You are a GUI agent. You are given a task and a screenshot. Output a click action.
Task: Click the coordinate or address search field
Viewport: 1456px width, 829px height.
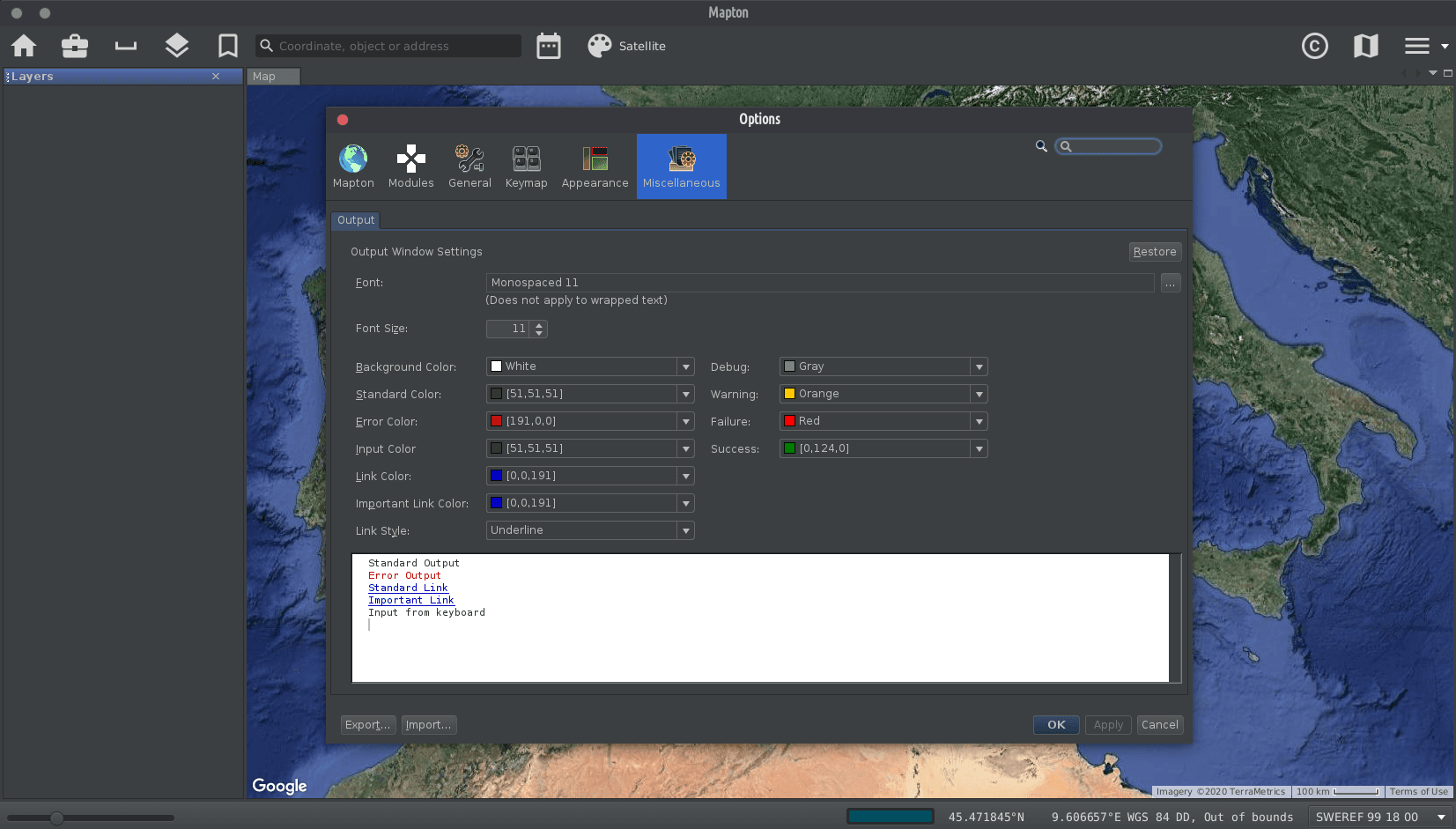pos(396,46)
